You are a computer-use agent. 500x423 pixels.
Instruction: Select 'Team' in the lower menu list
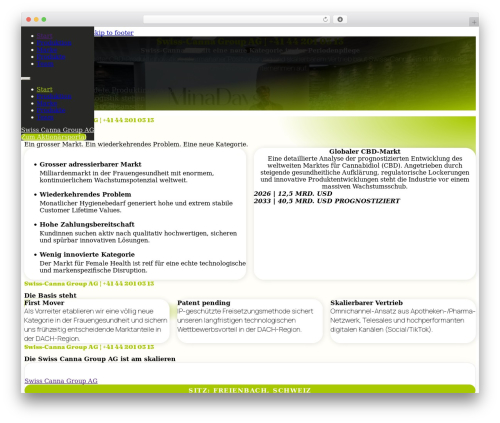[45, 117]
